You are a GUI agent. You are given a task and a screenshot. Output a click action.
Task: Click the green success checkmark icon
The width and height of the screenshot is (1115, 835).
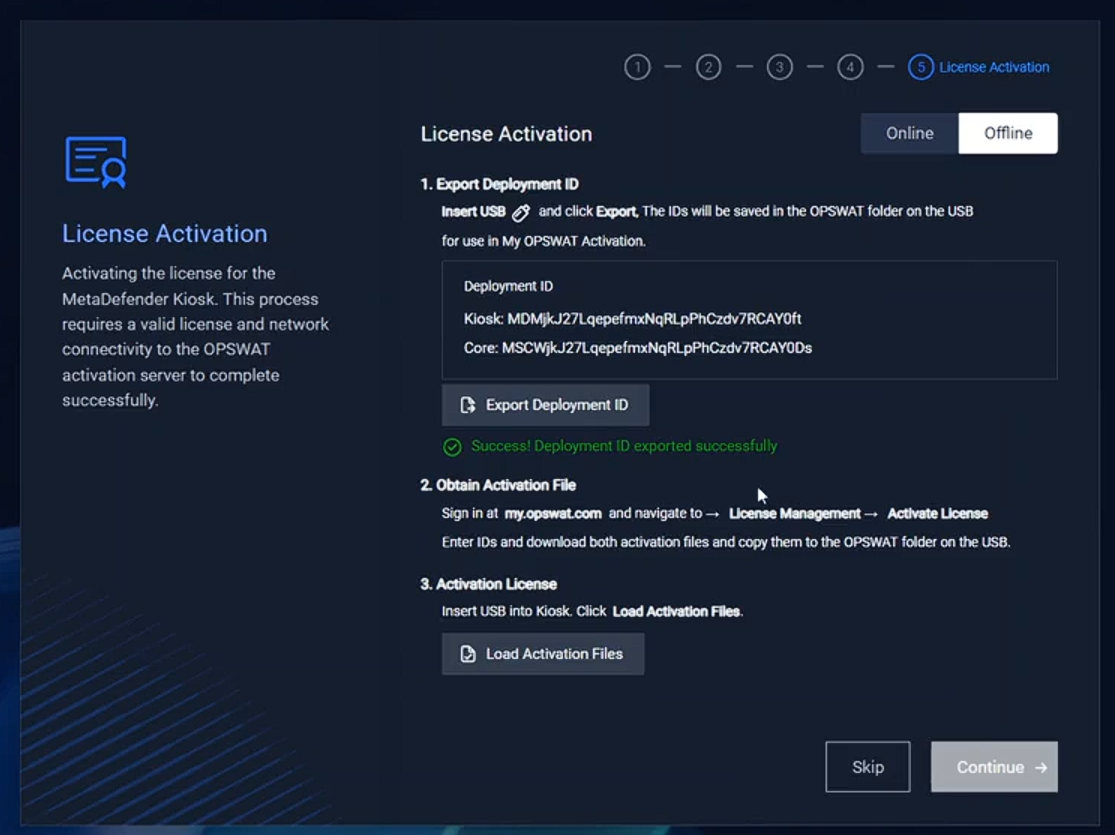click(x=452, y=447)
